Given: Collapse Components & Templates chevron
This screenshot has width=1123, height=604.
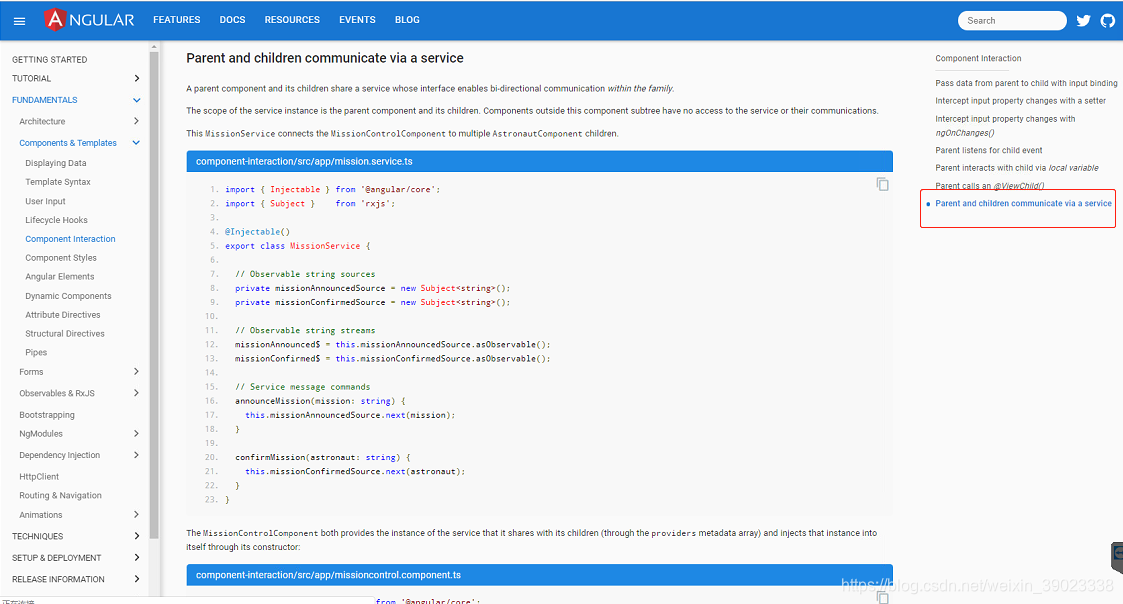Looking at the screenshot, I should [x=136, y=143].
